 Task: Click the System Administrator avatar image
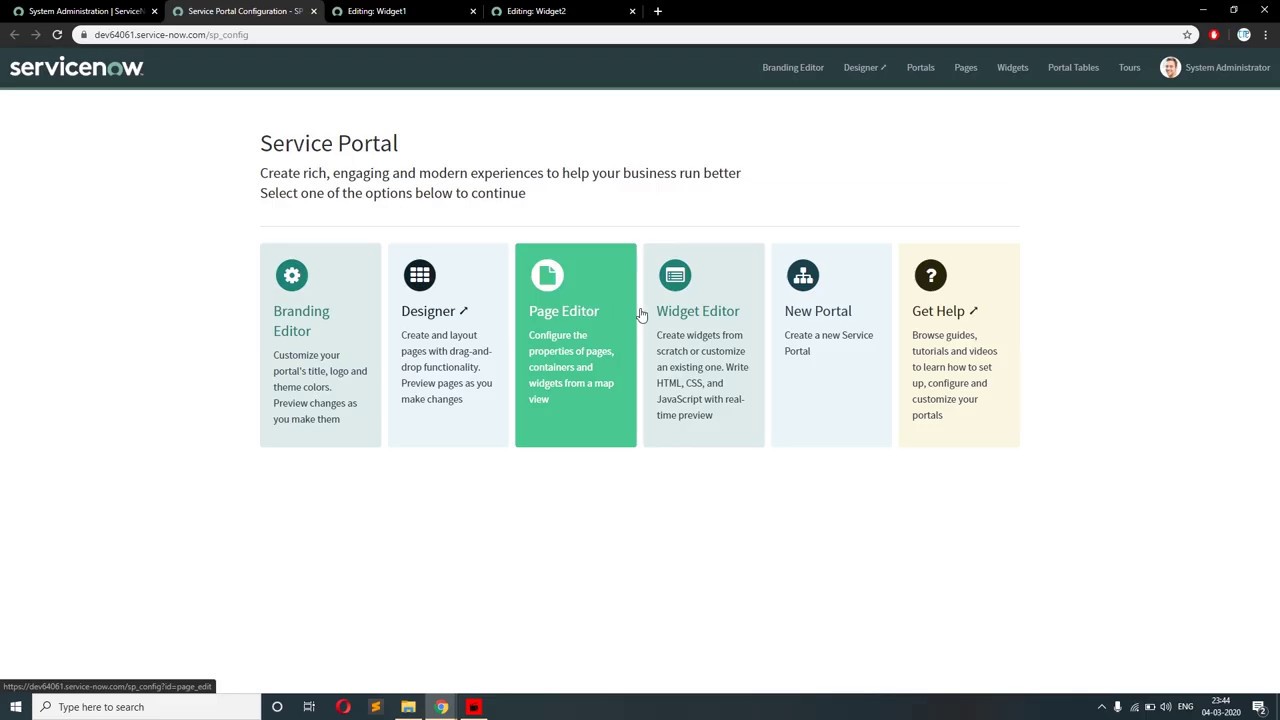tap(1170, 67)
